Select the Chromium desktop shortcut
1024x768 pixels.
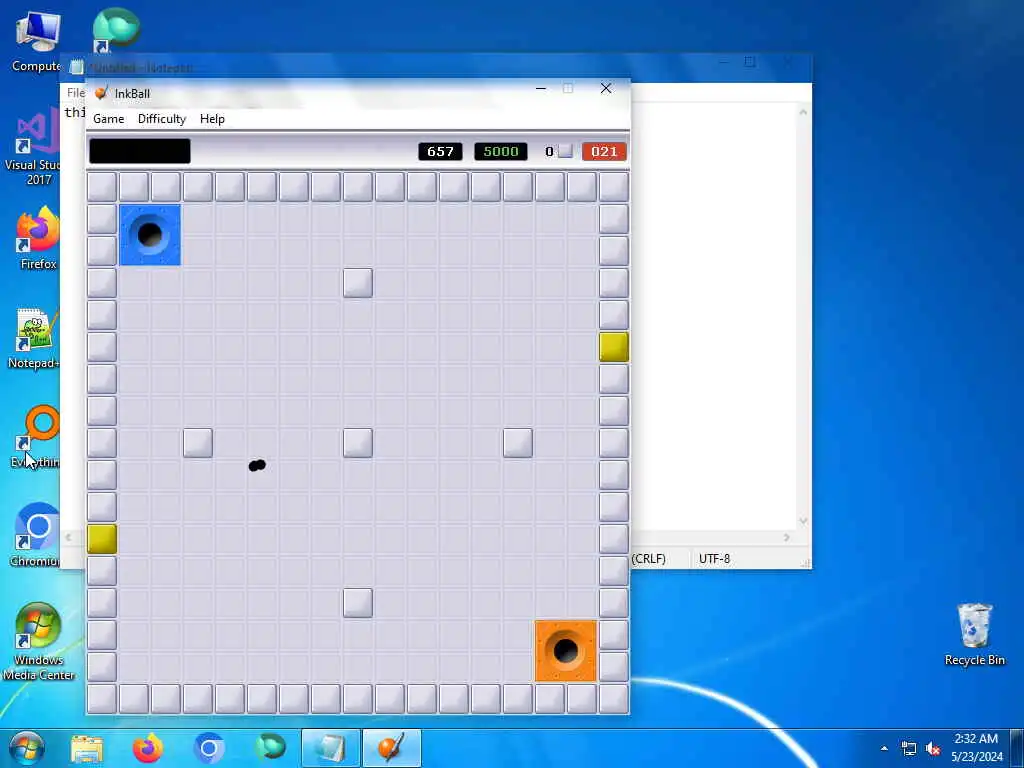click(36, 536)
